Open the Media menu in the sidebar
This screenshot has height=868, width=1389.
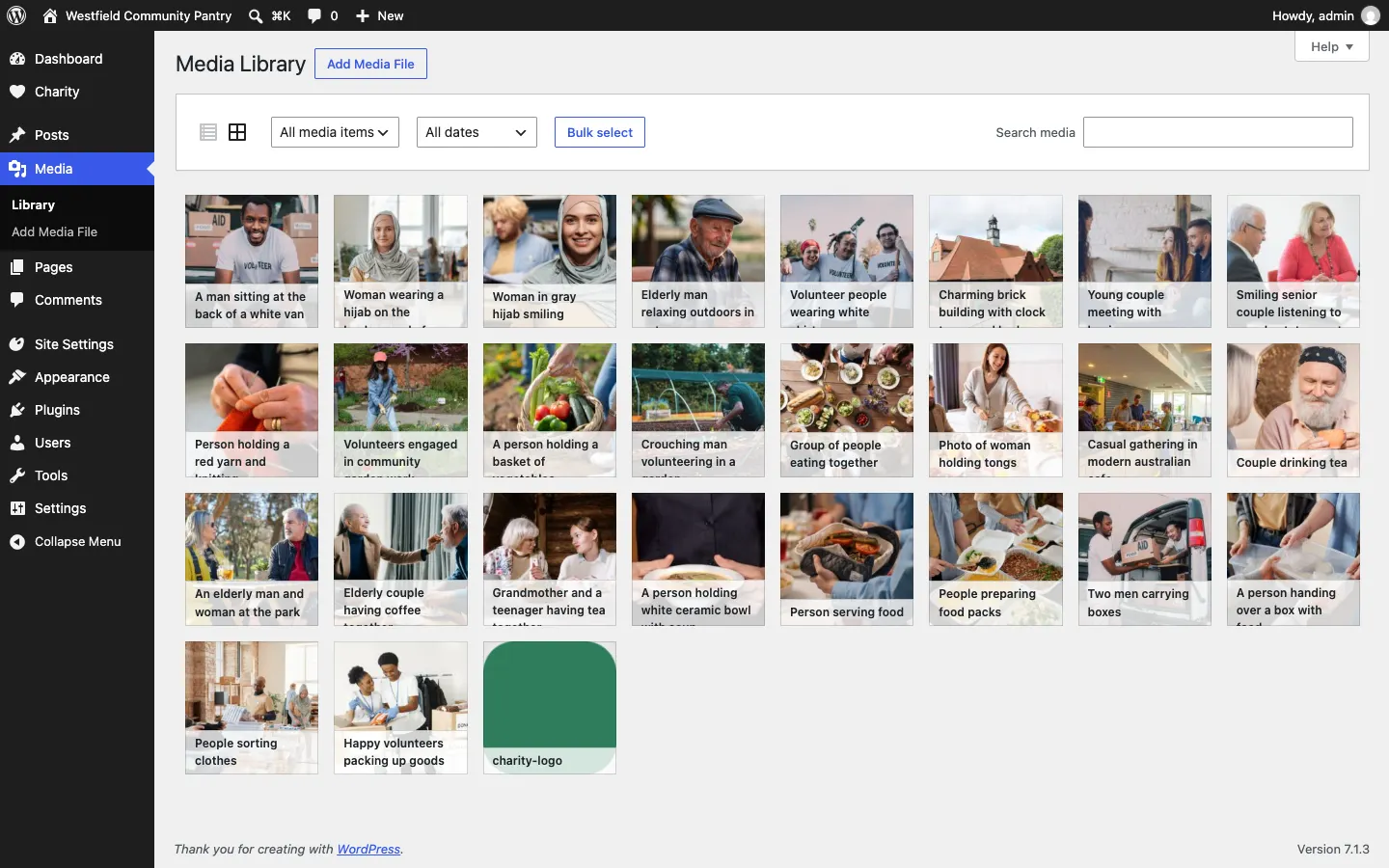[77, 169]
